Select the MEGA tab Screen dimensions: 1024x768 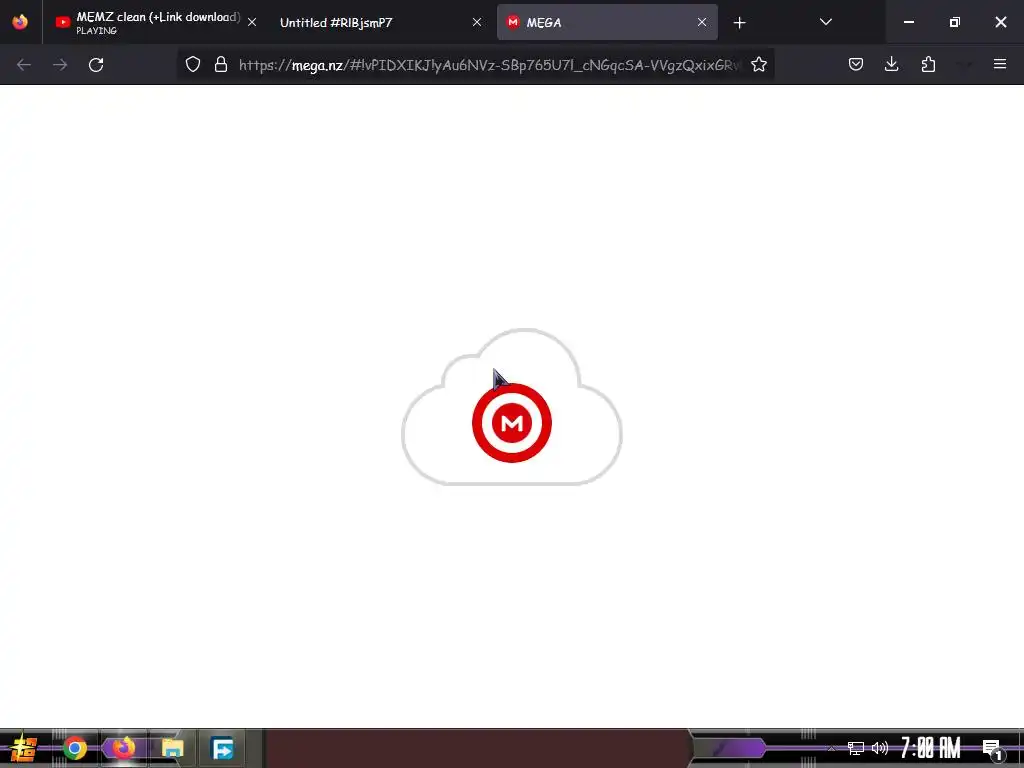(x=607, y=22)
